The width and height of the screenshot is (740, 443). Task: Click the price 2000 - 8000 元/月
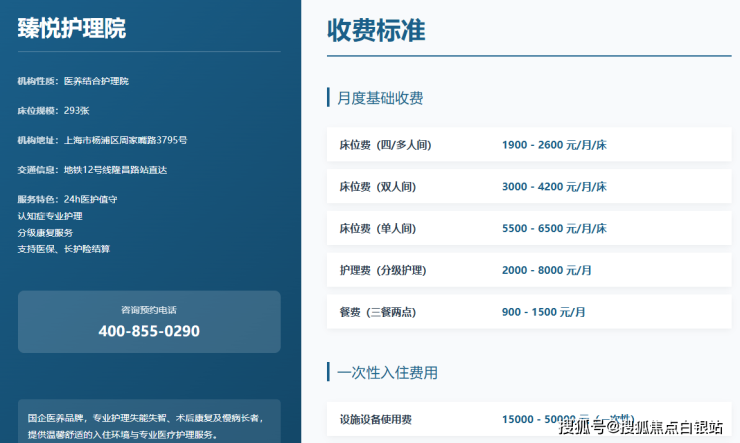547,270
